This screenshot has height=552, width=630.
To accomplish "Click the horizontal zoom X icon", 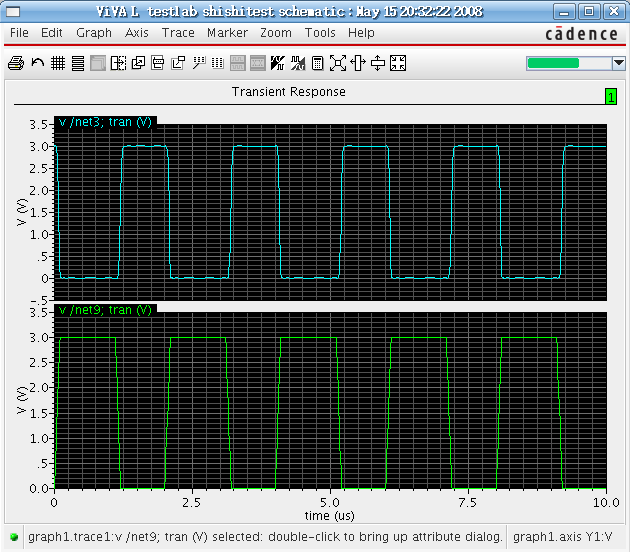I will tap(358, 63).
